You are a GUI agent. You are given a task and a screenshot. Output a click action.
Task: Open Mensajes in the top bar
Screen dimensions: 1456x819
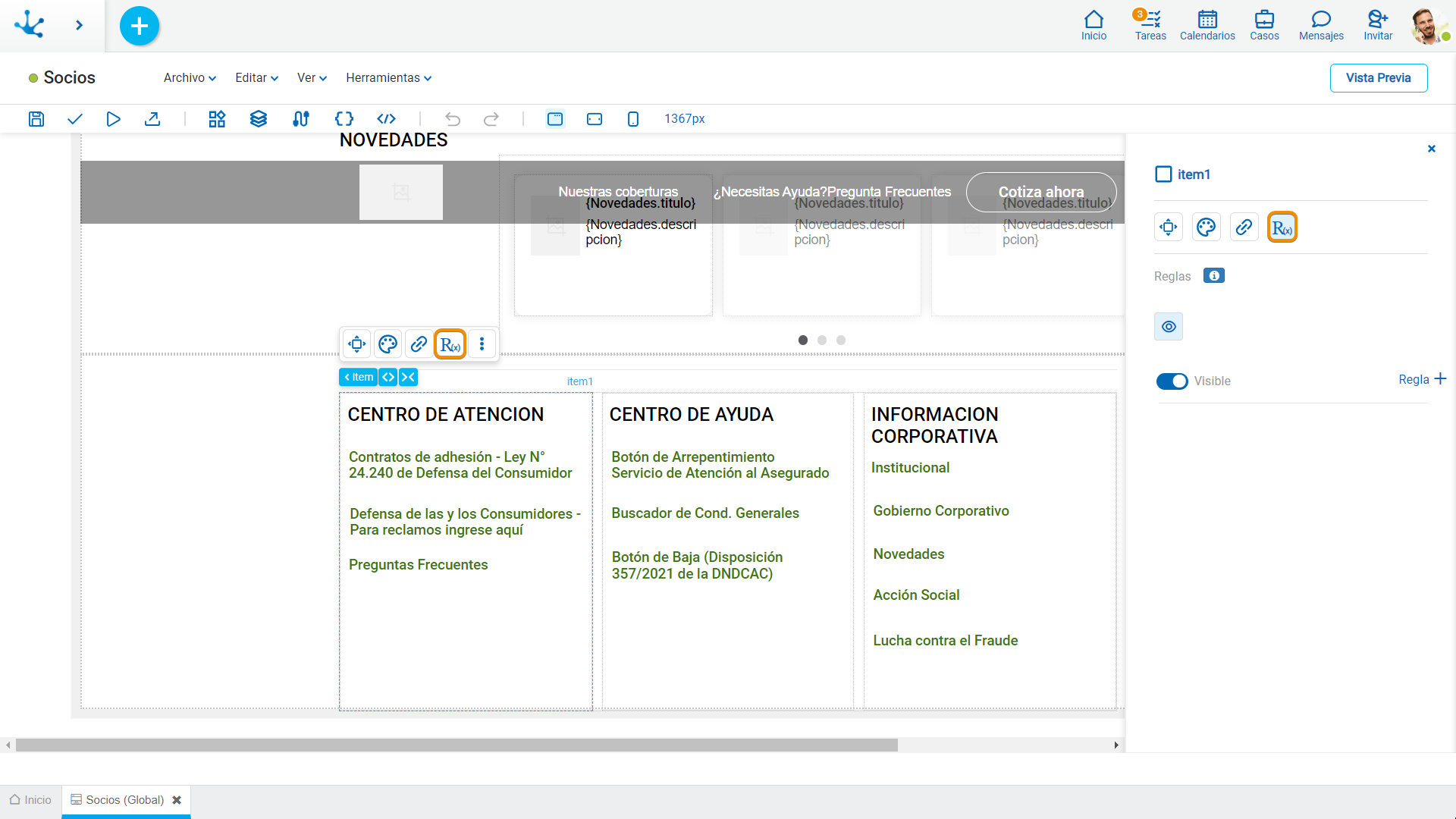pos(1321,25)
